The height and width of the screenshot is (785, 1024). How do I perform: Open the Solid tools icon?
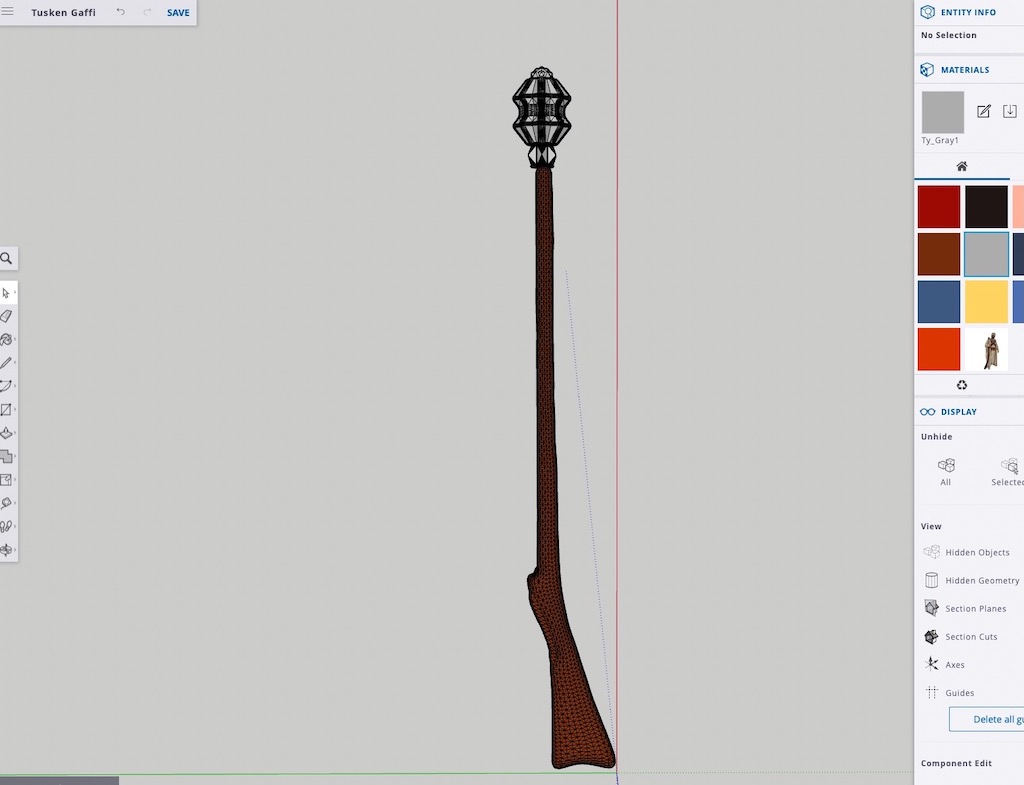[7, 457]
